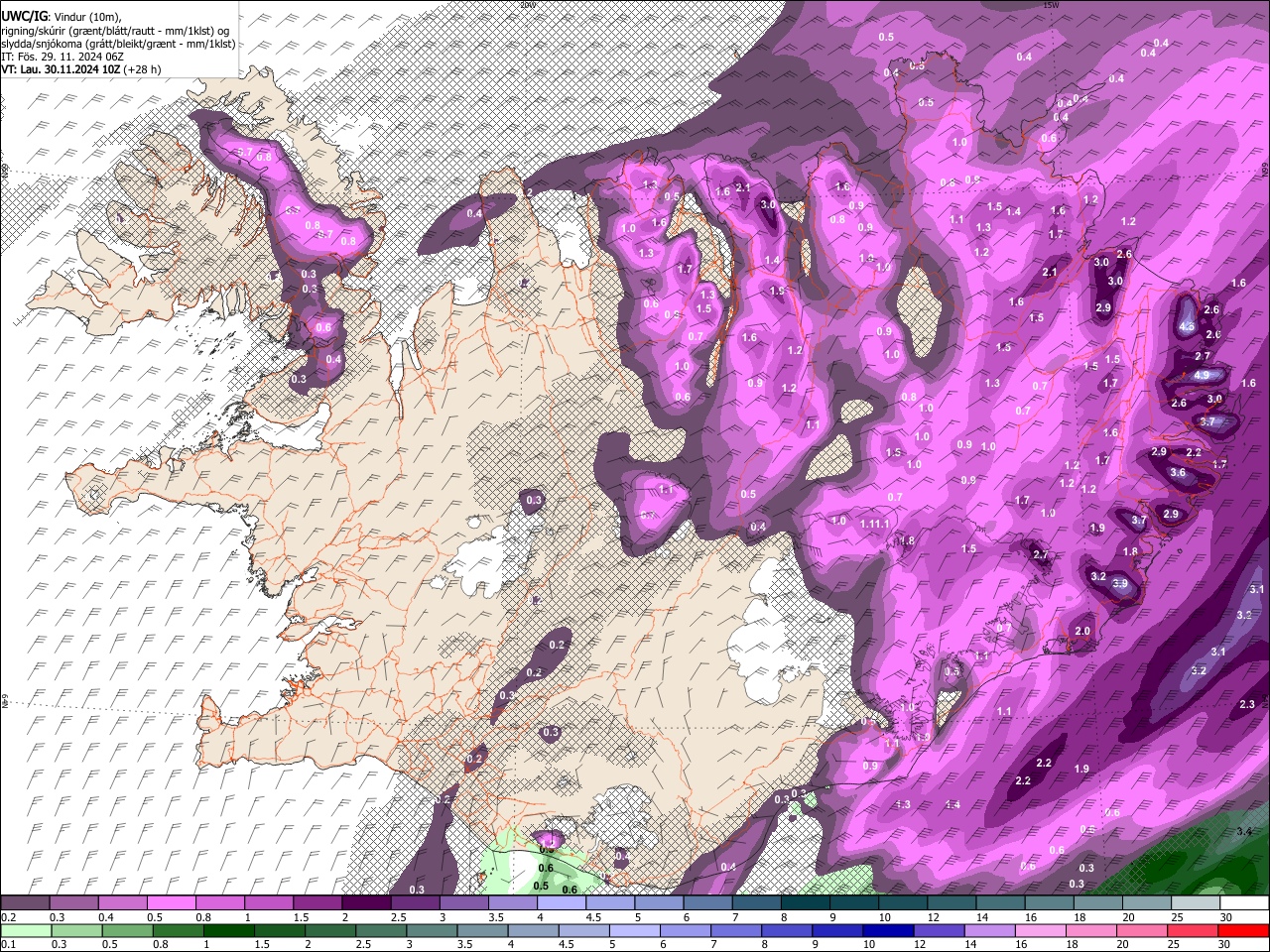Click the "IT: Fös. 29. 11. 2024 06Z" line

[x=63, y=57]
